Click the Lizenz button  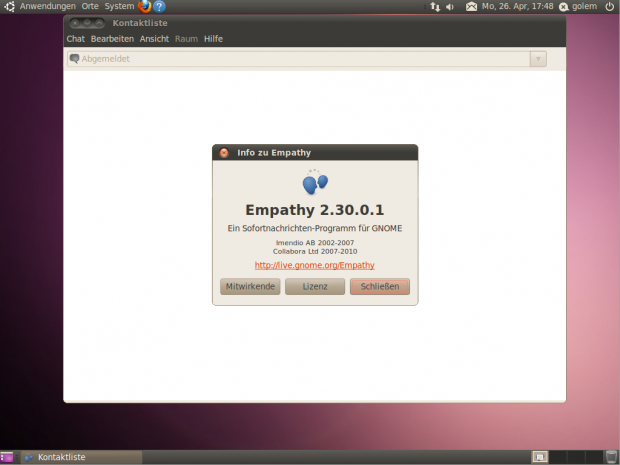tap(315, 286)
